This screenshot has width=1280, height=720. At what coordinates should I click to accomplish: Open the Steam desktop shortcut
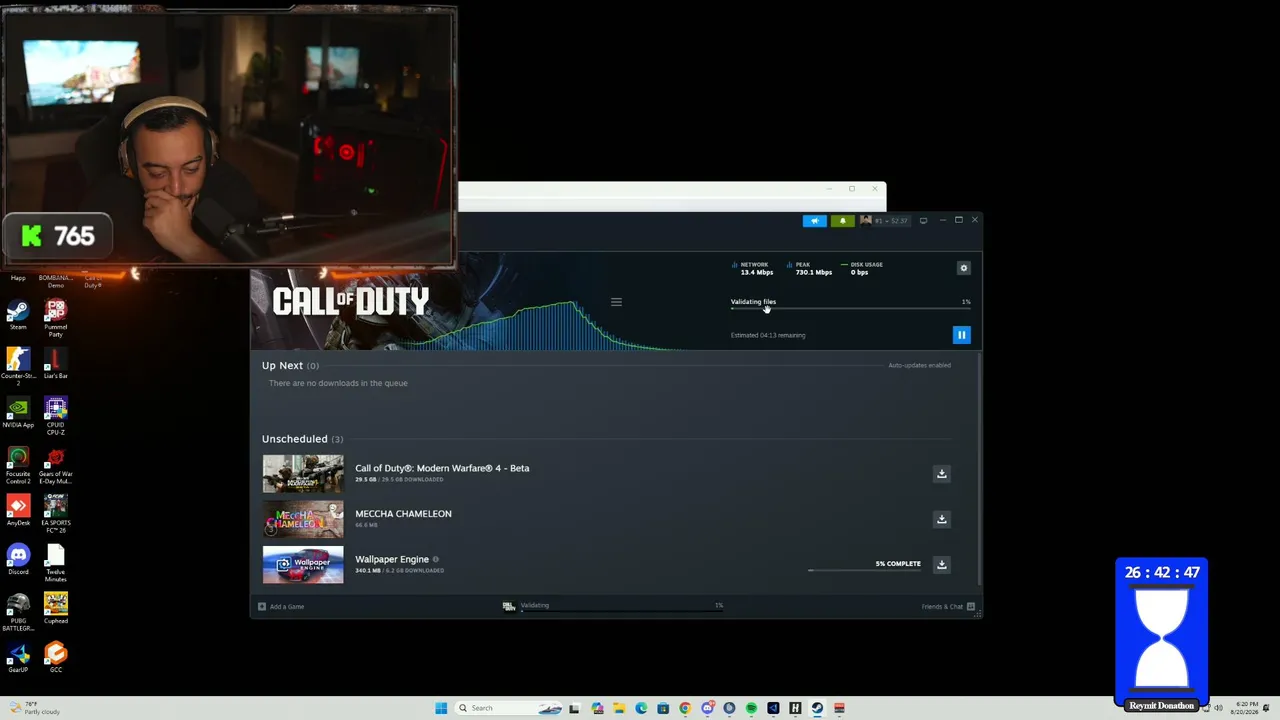[x=18, y=315]
